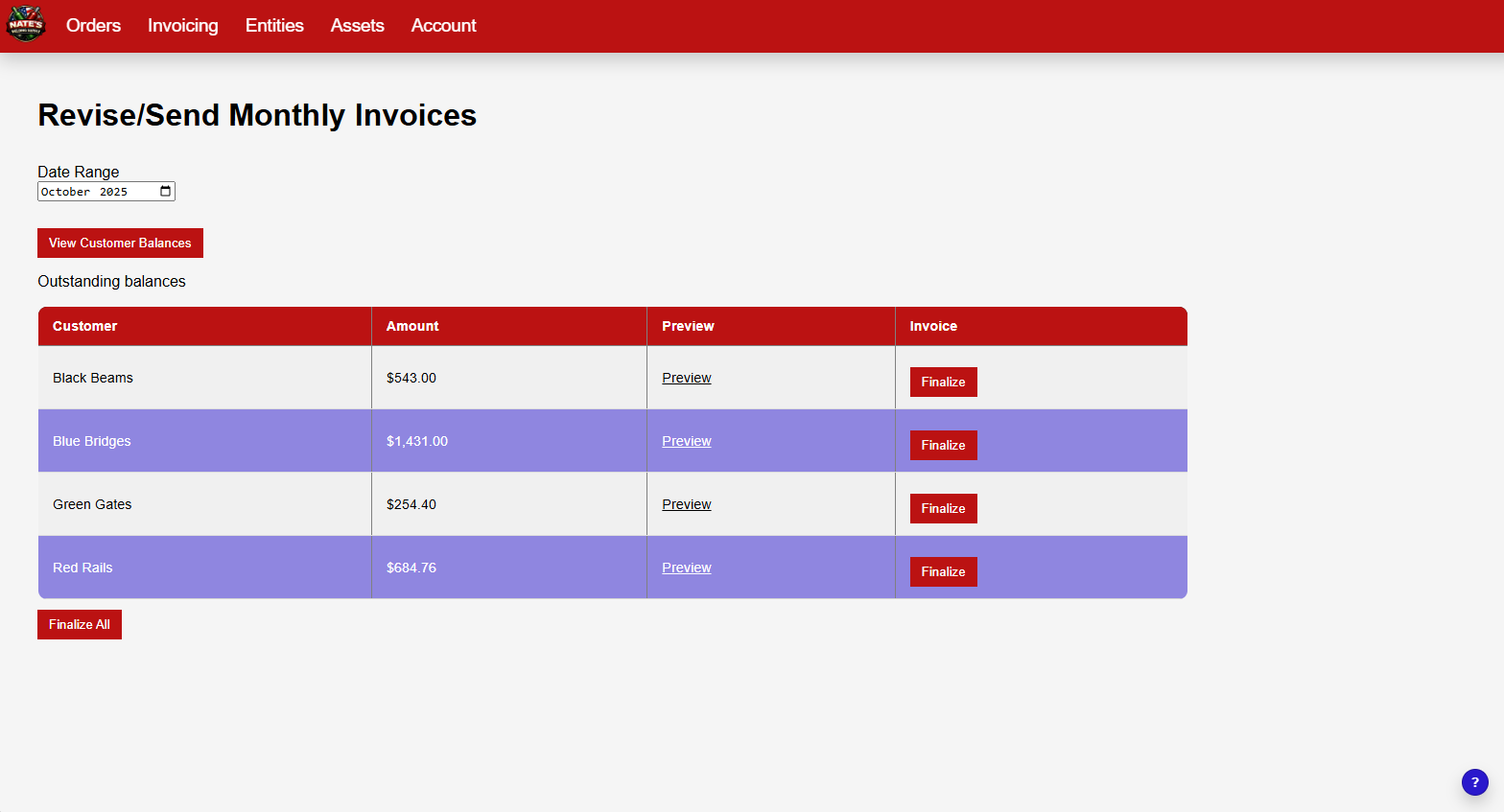Click the $1,431.00 amount cell
Screen dimensions: 1504x812
click(509, 441)
